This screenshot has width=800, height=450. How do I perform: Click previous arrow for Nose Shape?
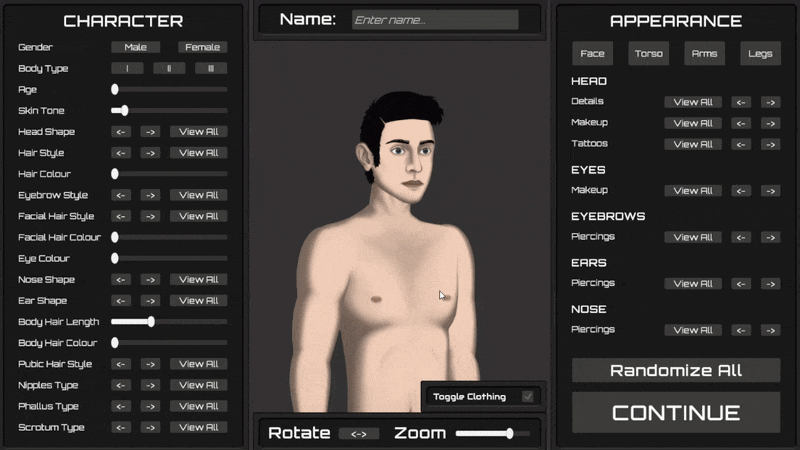tap(120, 280)
